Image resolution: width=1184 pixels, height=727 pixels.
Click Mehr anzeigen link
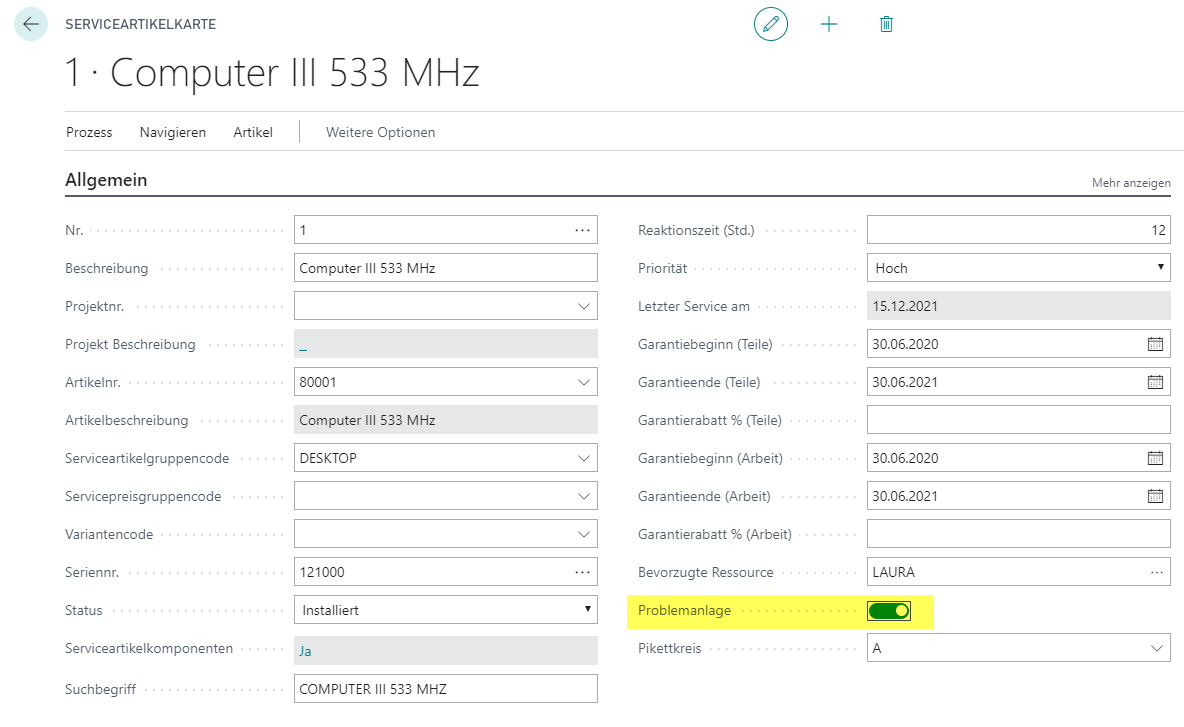coord(1131,183)
